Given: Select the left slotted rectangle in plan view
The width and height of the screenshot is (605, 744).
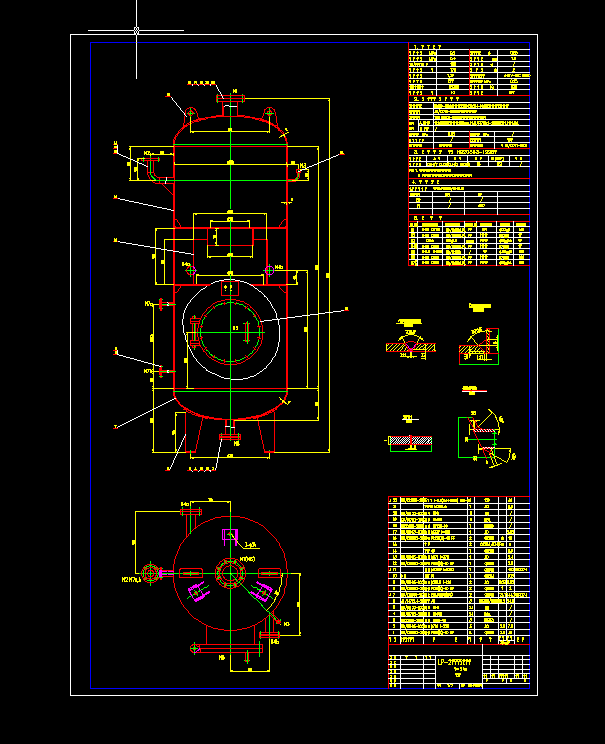Looking at the screenshot, I should (x=191, y=573).
